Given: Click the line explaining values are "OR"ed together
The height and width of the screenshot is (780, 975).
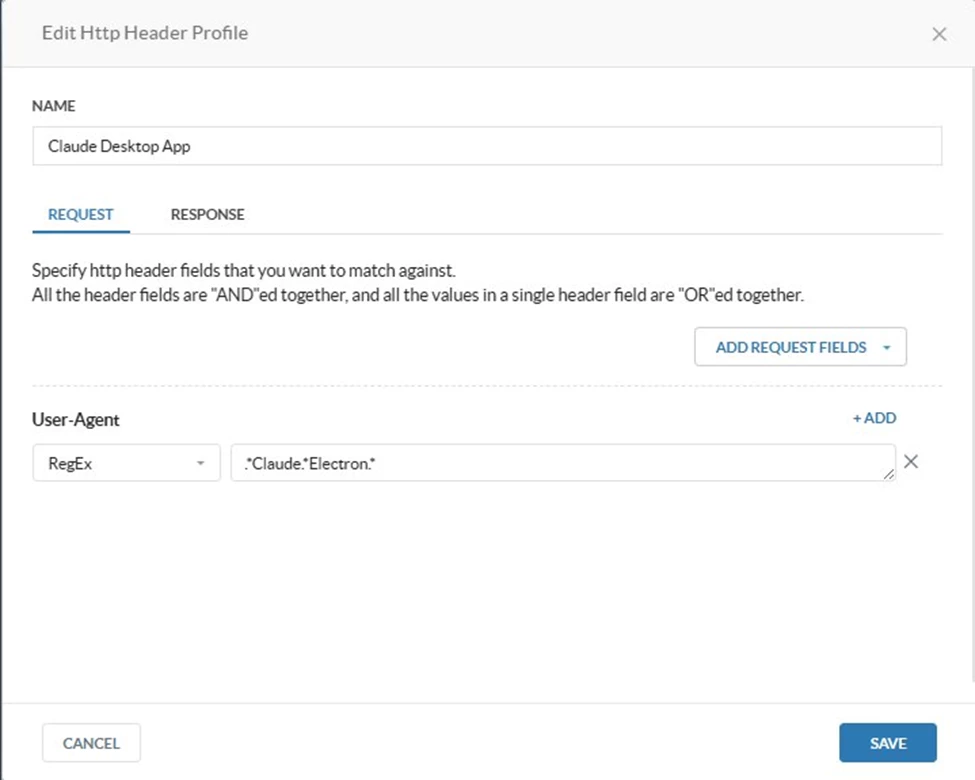Looking at the screenshot, I should 418,295.
